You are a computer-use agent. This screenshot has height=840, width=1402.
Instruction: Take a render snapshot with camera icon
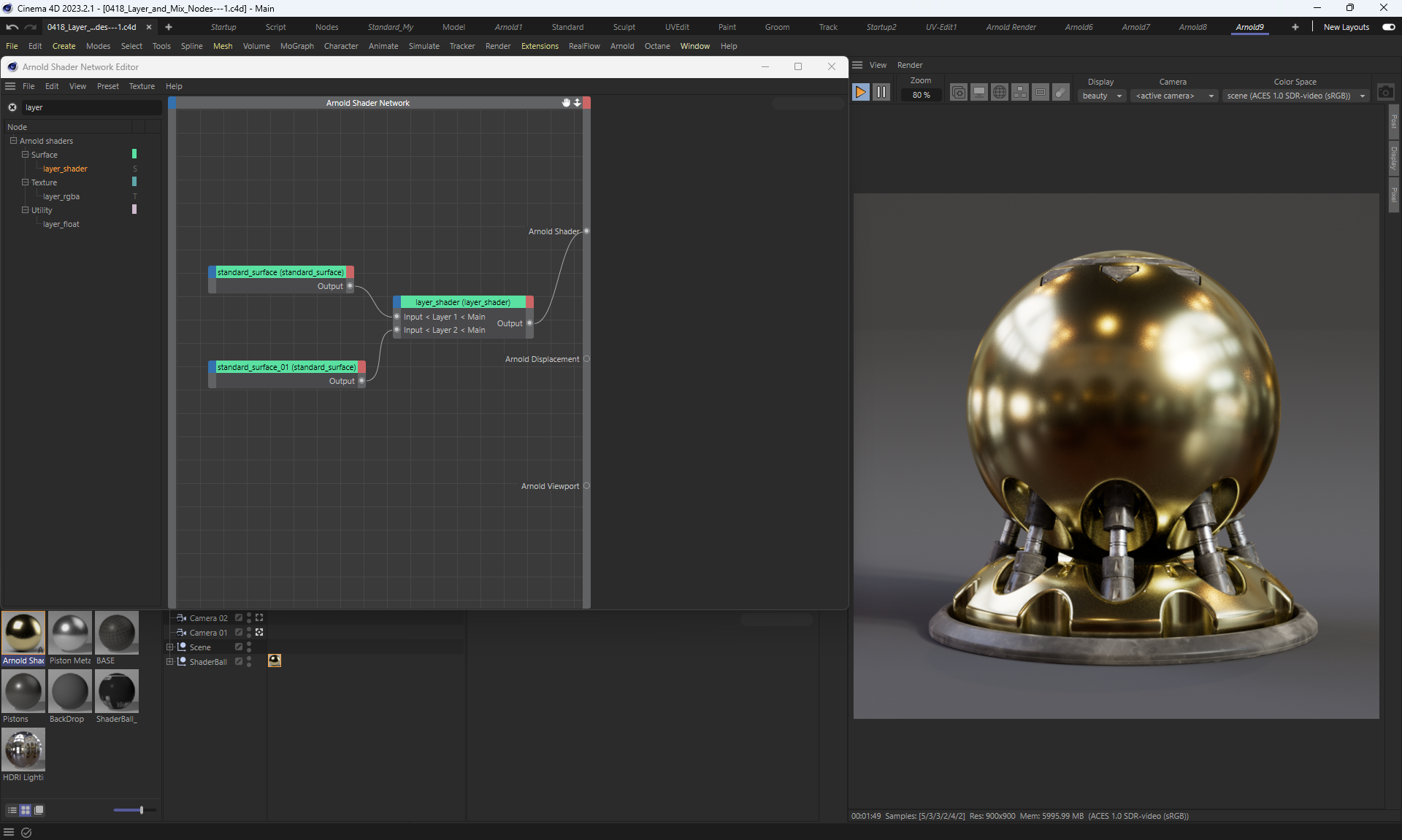point(1385,93)
